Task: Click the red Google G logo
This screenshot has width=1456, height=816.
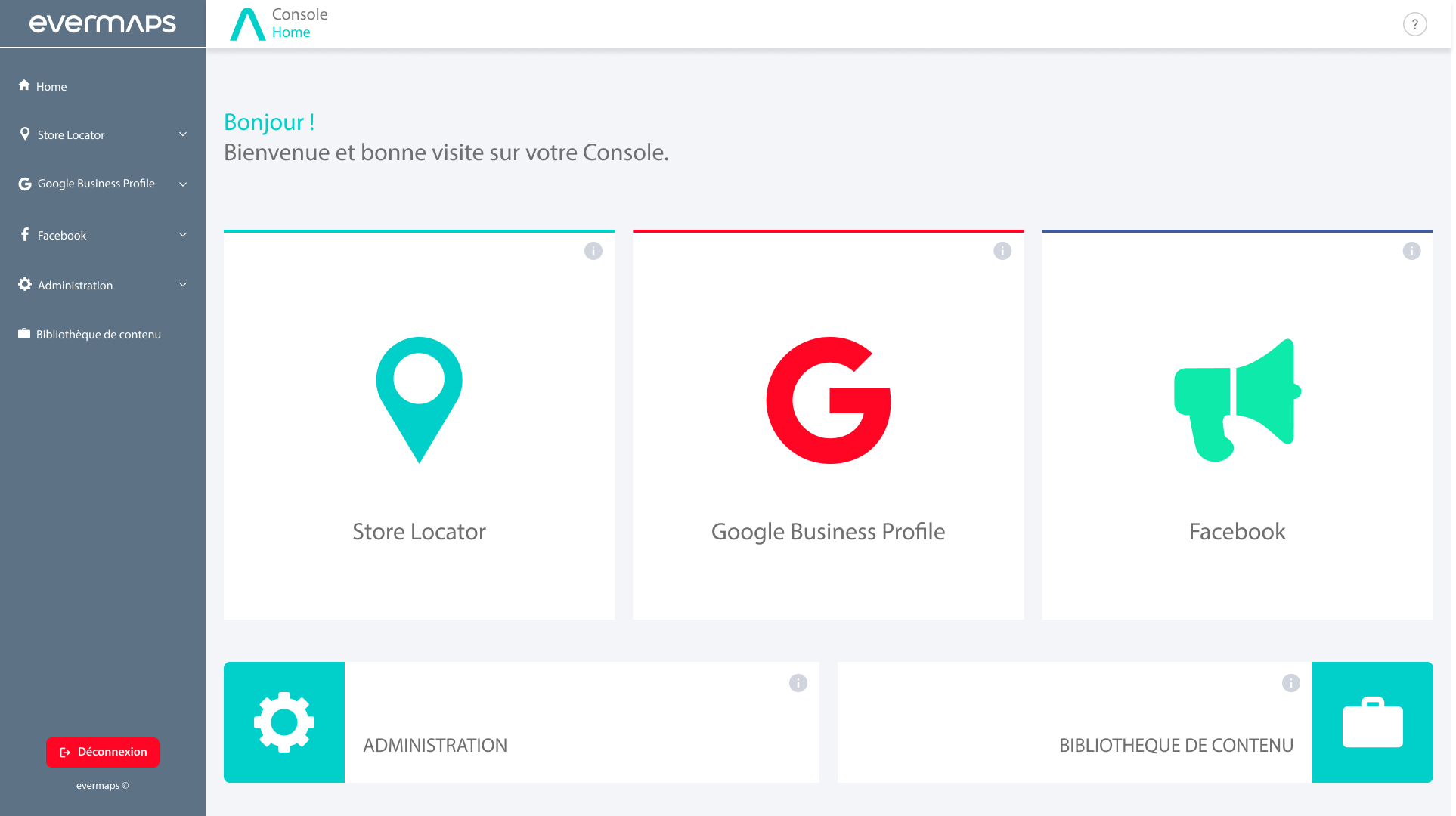Action: click(x=829, y=400)
